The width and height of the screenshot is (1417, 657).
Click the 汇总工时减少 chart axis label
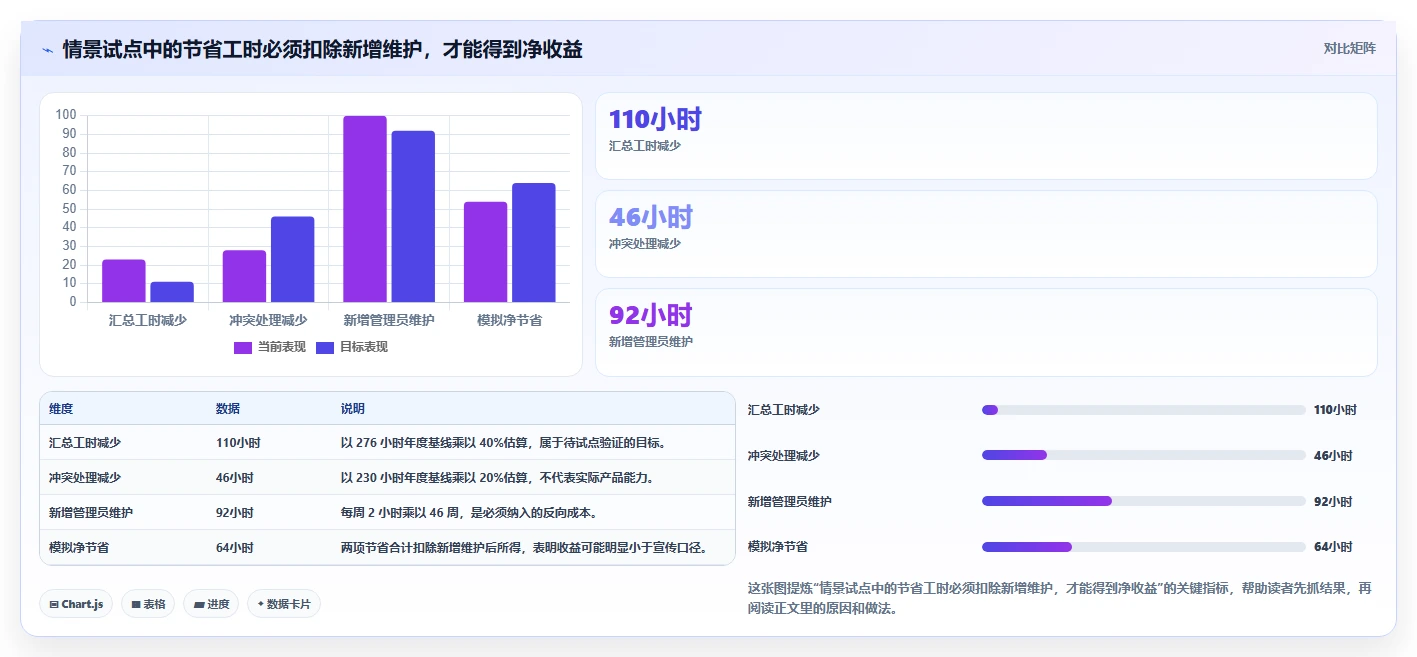[148, 320]
